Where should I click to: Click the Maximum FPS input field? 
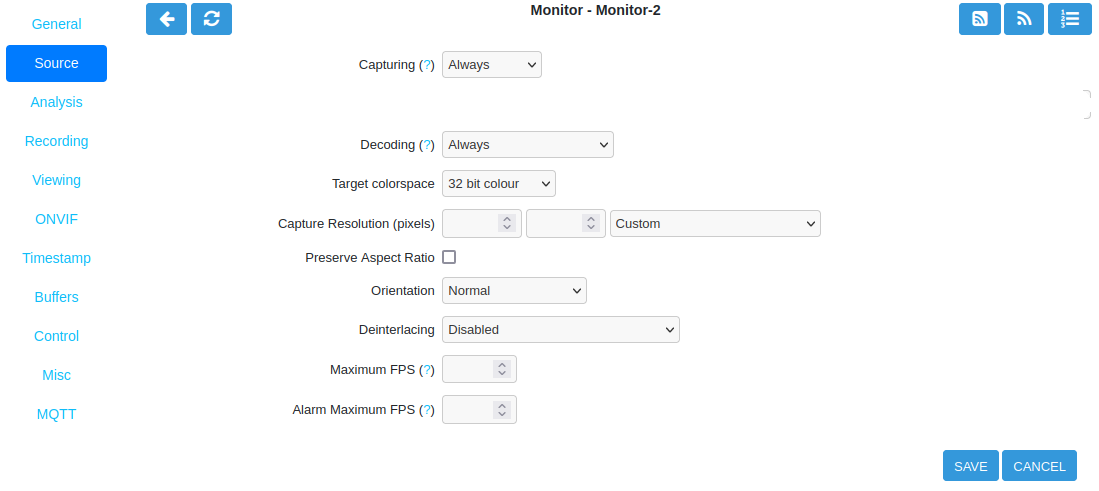[479, 369]
